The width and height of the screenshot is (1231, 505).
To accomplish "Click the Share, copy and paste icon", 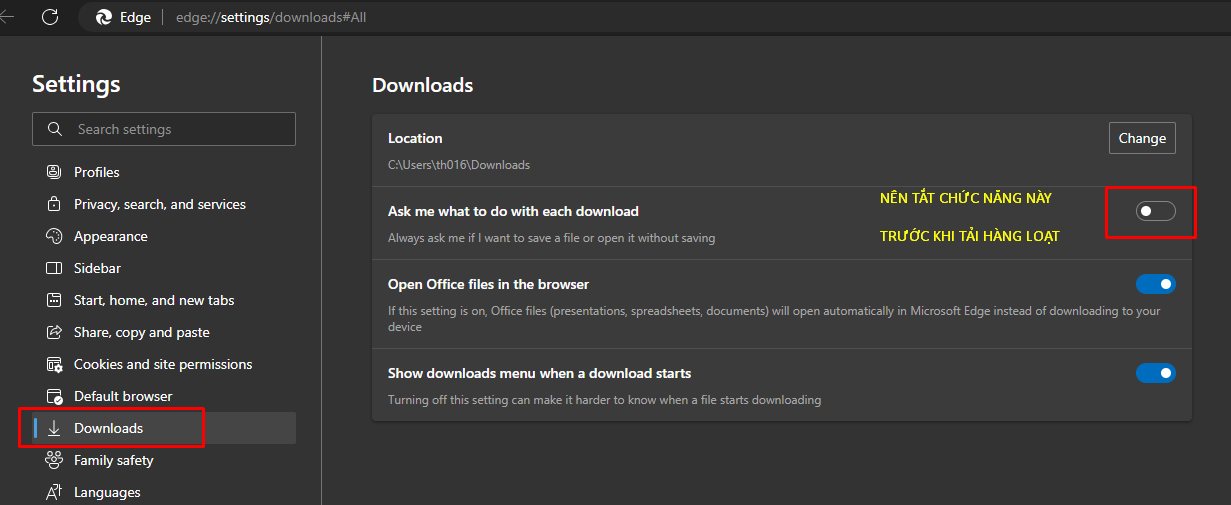I will [54, 332].
